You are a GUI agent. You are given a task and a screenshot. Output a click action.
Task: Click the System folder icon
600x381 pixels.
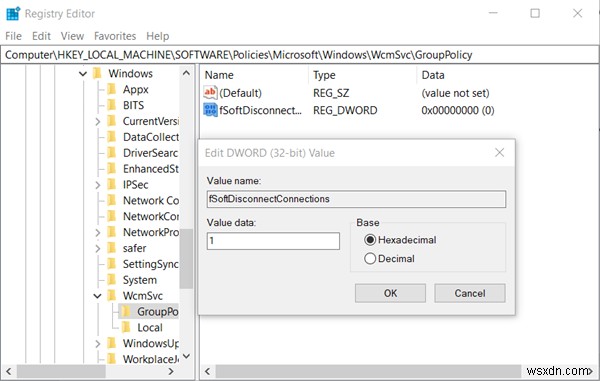[112, 280]
